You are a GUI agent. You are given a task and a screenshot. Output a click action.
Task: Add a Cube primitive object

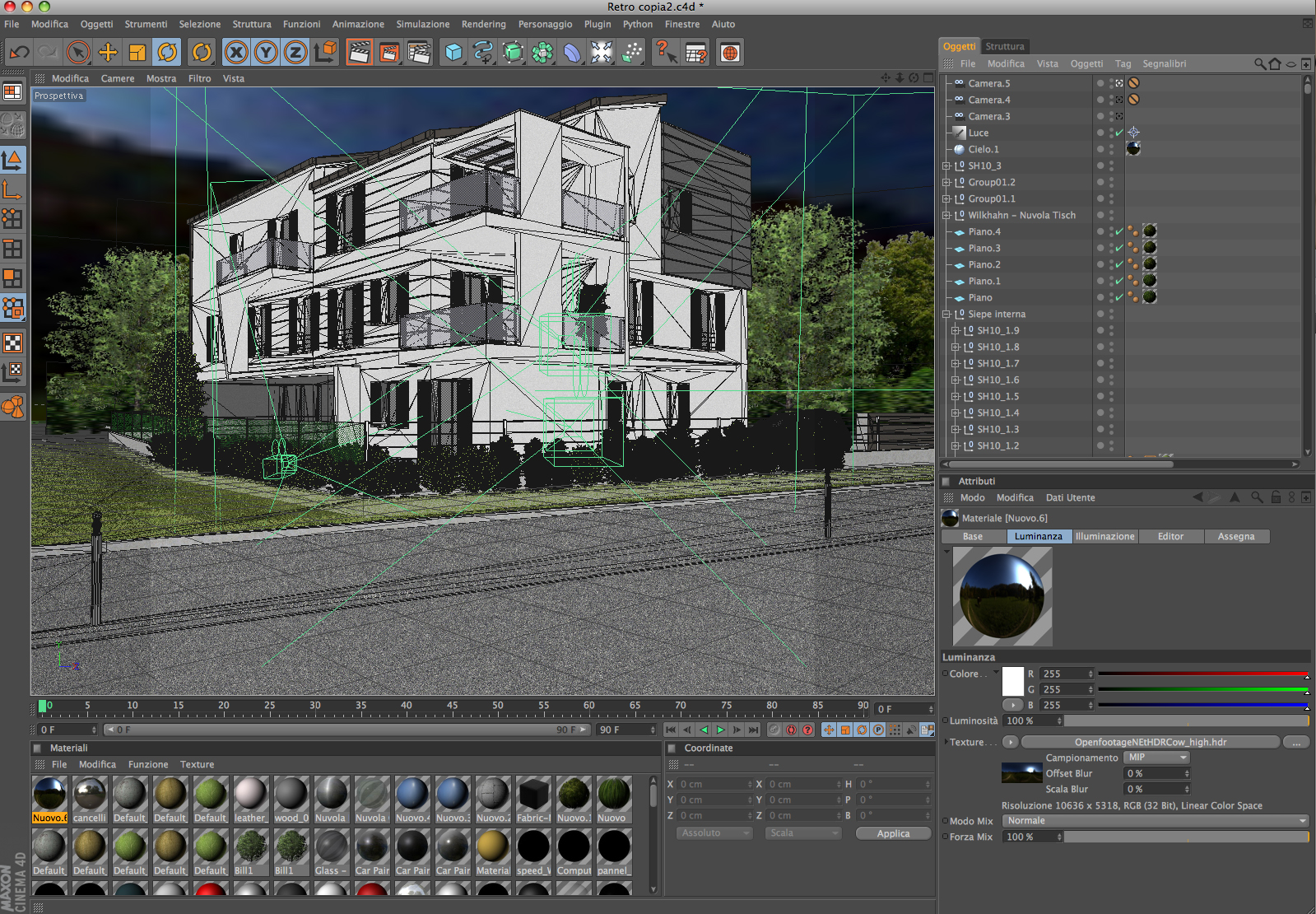[x=453, y=53]
